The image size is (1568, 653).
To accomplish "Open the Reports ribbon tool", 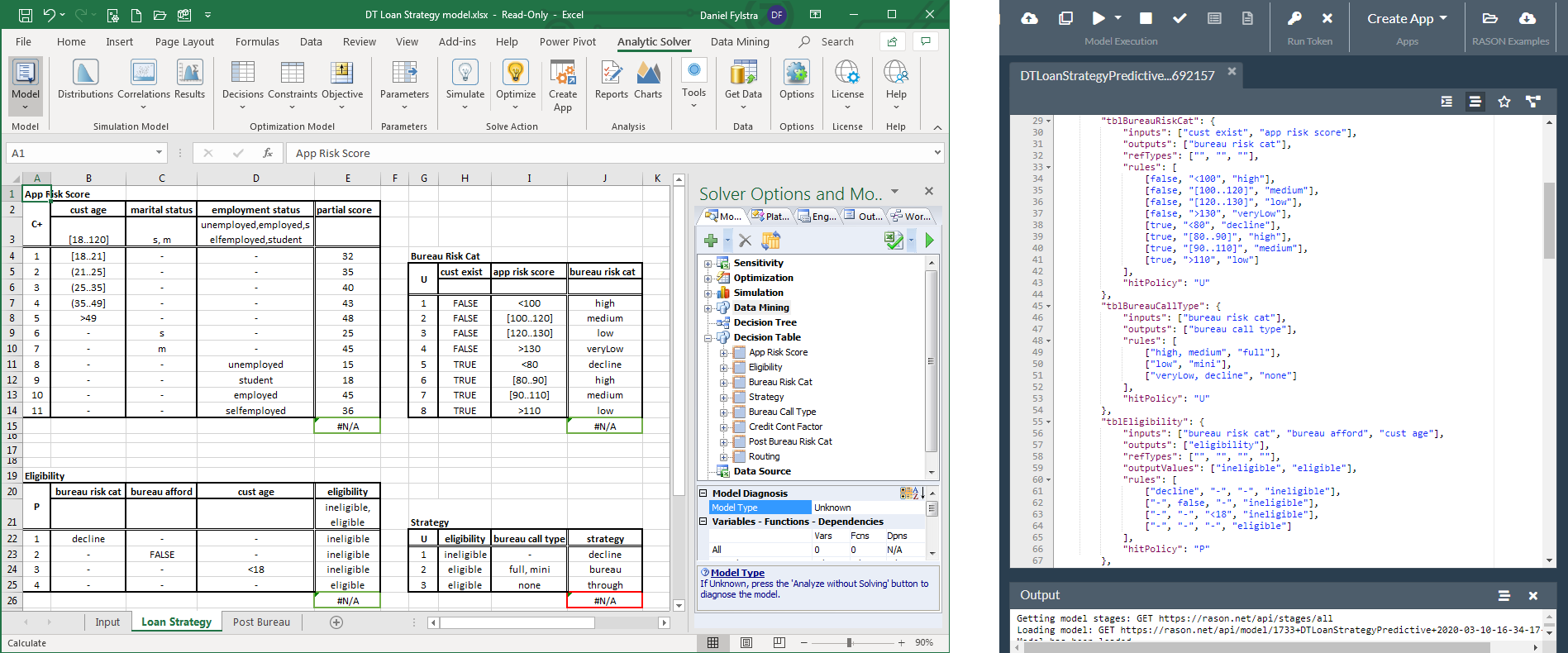I will 612,80.
